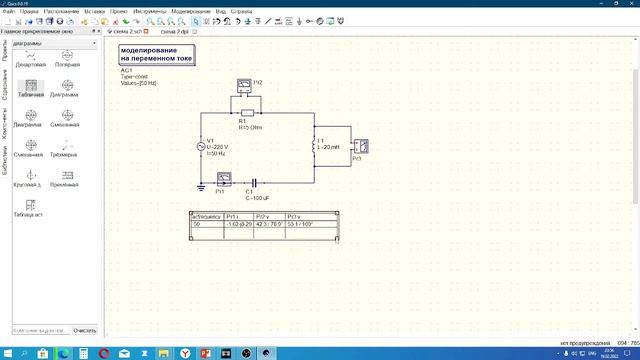The image size is (640, 360).
Task: Run the simulation (gear icon)
Action: (320, 21)
